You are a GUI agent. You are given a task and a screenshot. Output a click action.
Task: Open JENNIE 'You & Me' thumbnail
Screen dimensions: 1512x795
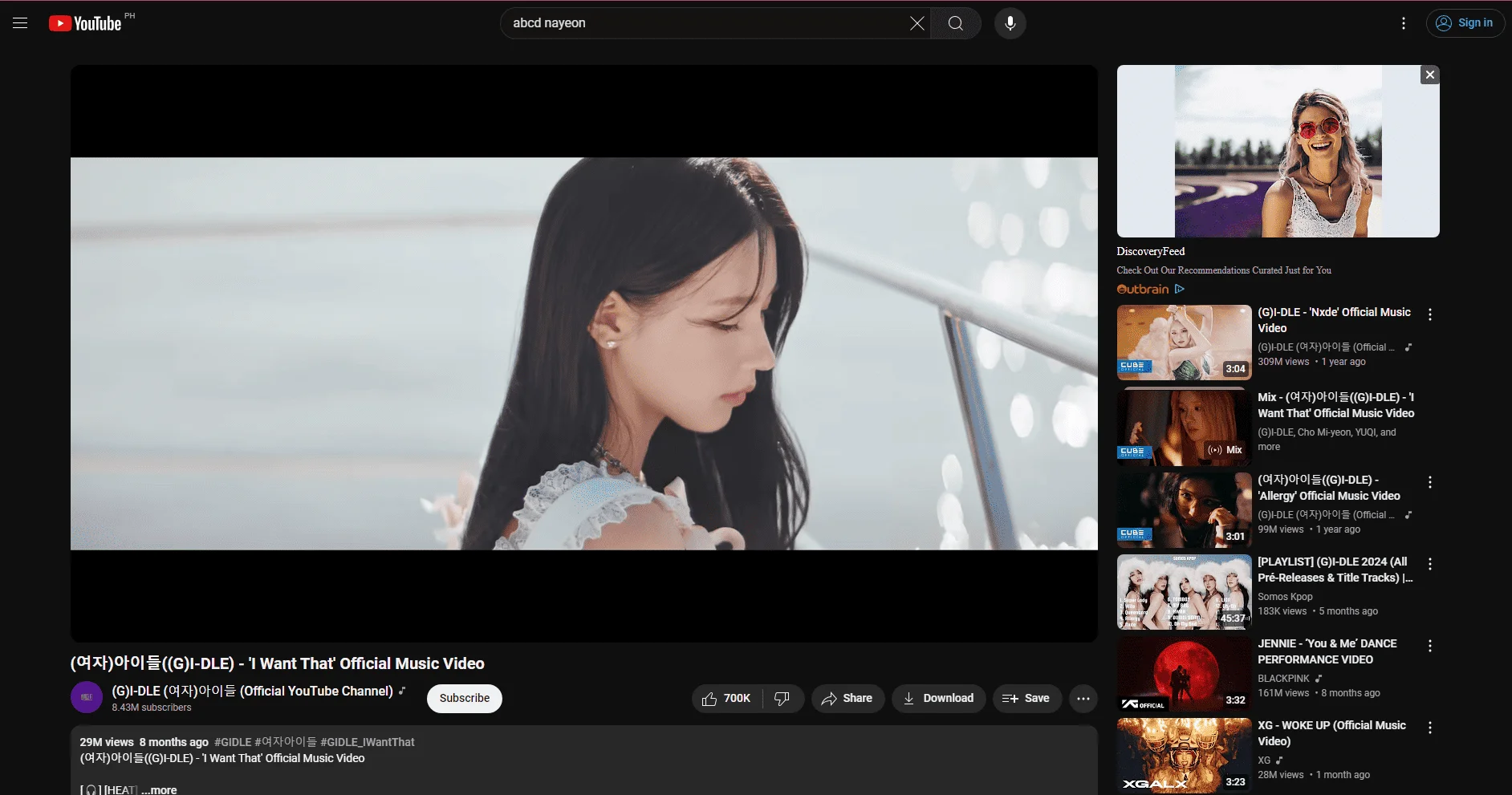(x=1184, y=674)
